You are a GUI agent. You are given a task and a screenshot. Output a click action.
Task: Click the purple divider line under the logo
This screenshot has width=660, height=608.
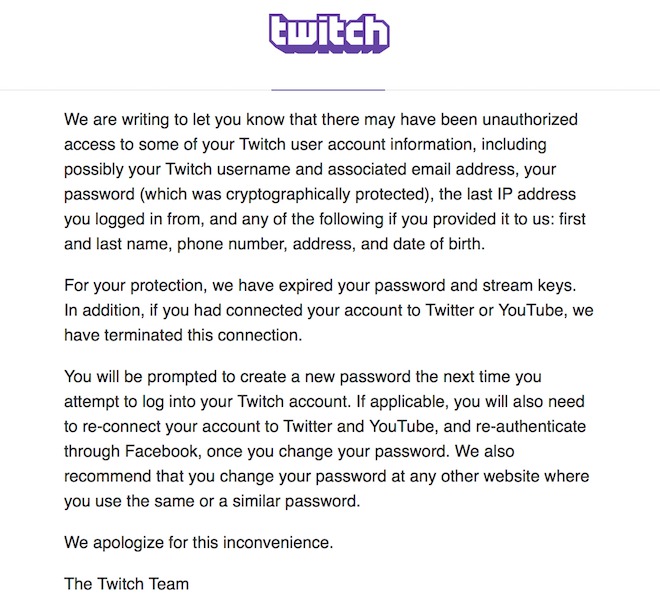click(329, 89)
